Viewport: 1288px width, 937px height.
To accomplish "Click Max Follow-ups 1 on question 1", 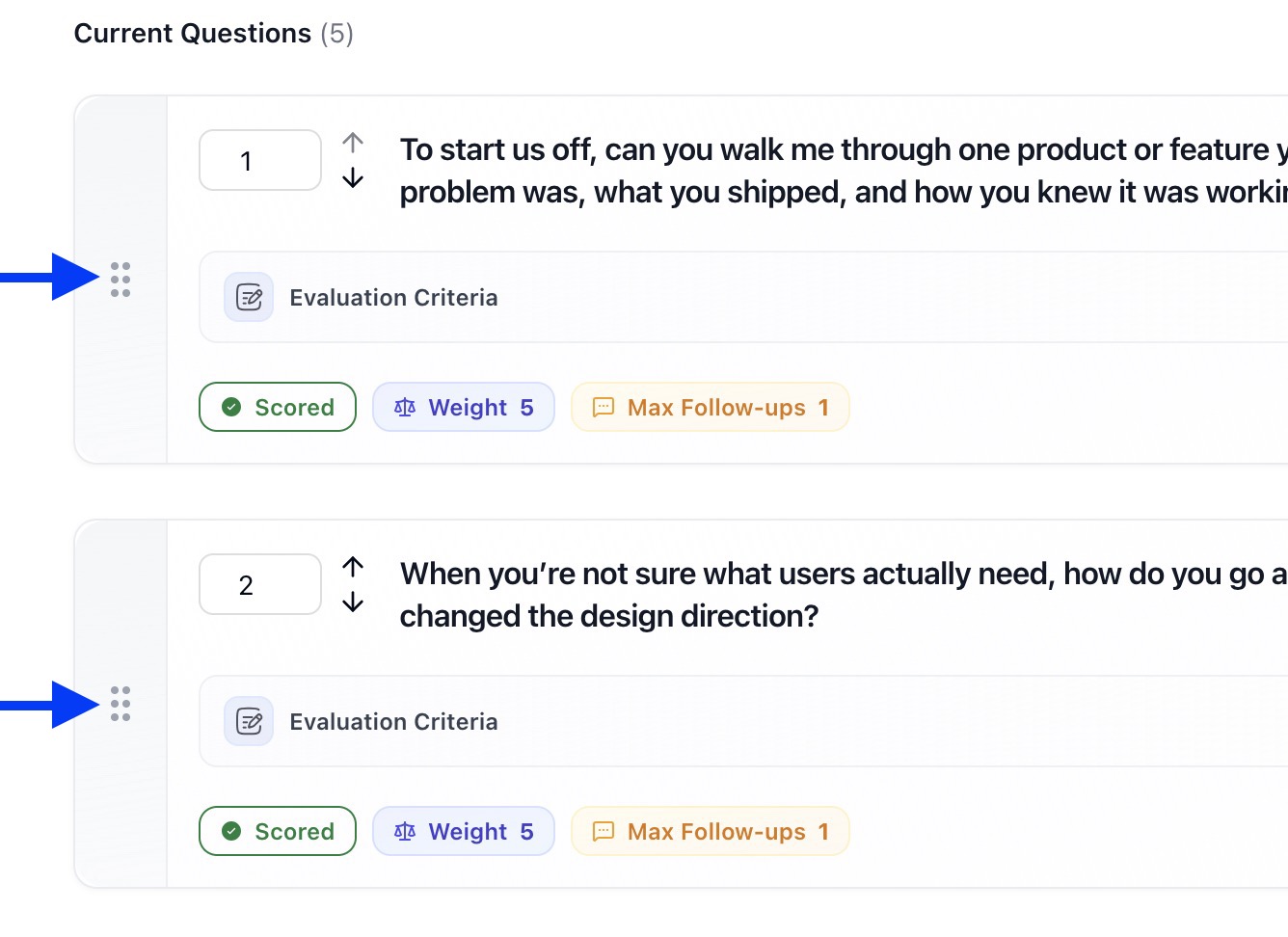I will tap(711, 407).
